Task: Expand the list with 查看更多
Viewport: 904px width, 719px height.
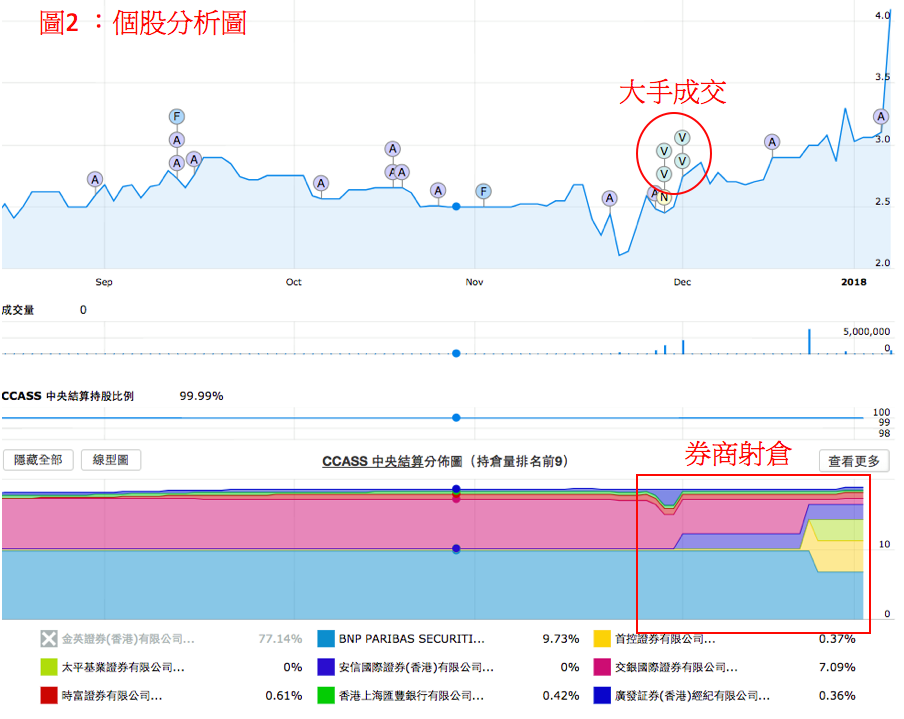Action: 854,461
